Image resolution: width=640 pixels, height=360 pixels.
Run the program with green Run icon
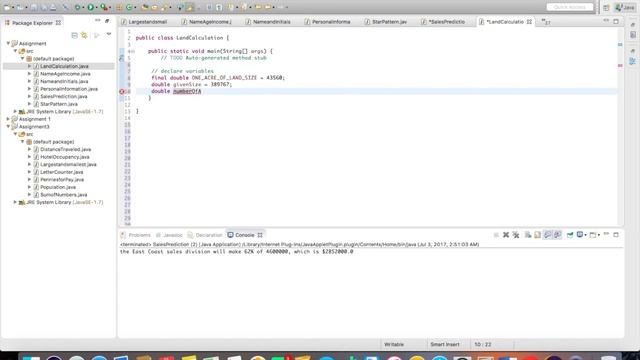(x=91, y=7)
